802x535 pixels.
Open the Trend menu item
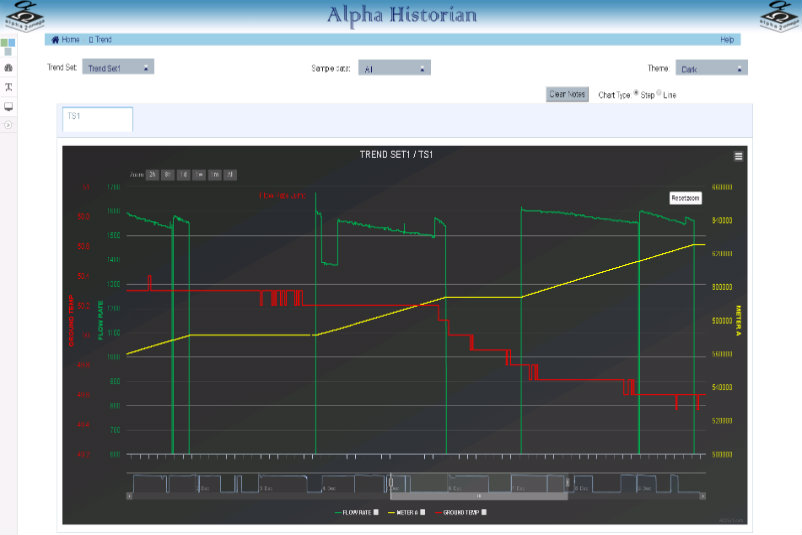click(x=100, y=40)
